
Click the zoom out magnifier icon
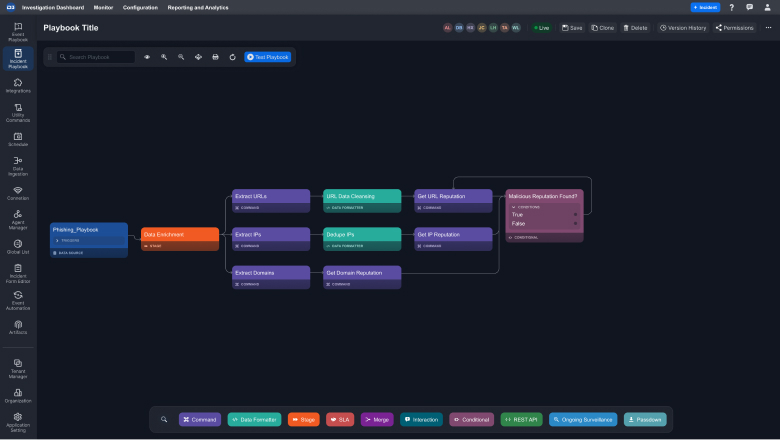point(181,57)
